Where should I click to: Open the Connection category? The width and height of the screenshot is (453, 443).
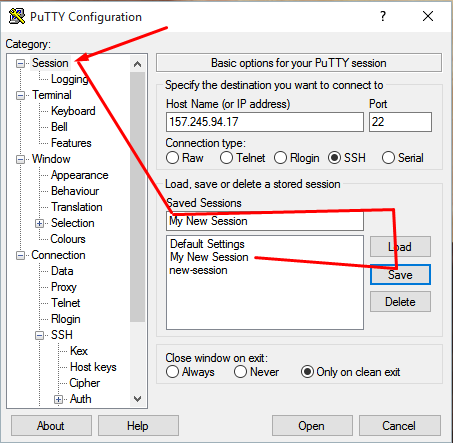[x=58, y=255]
